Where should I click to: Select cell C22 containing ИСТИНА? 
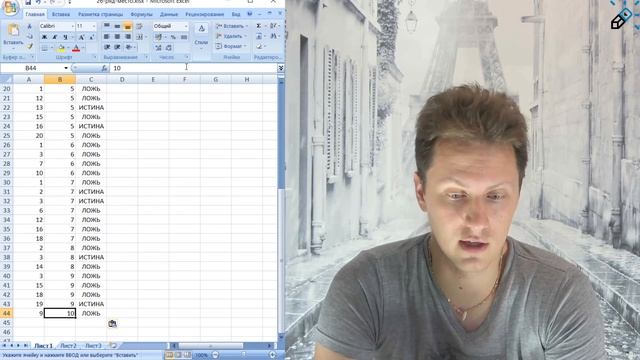(91, 107)
